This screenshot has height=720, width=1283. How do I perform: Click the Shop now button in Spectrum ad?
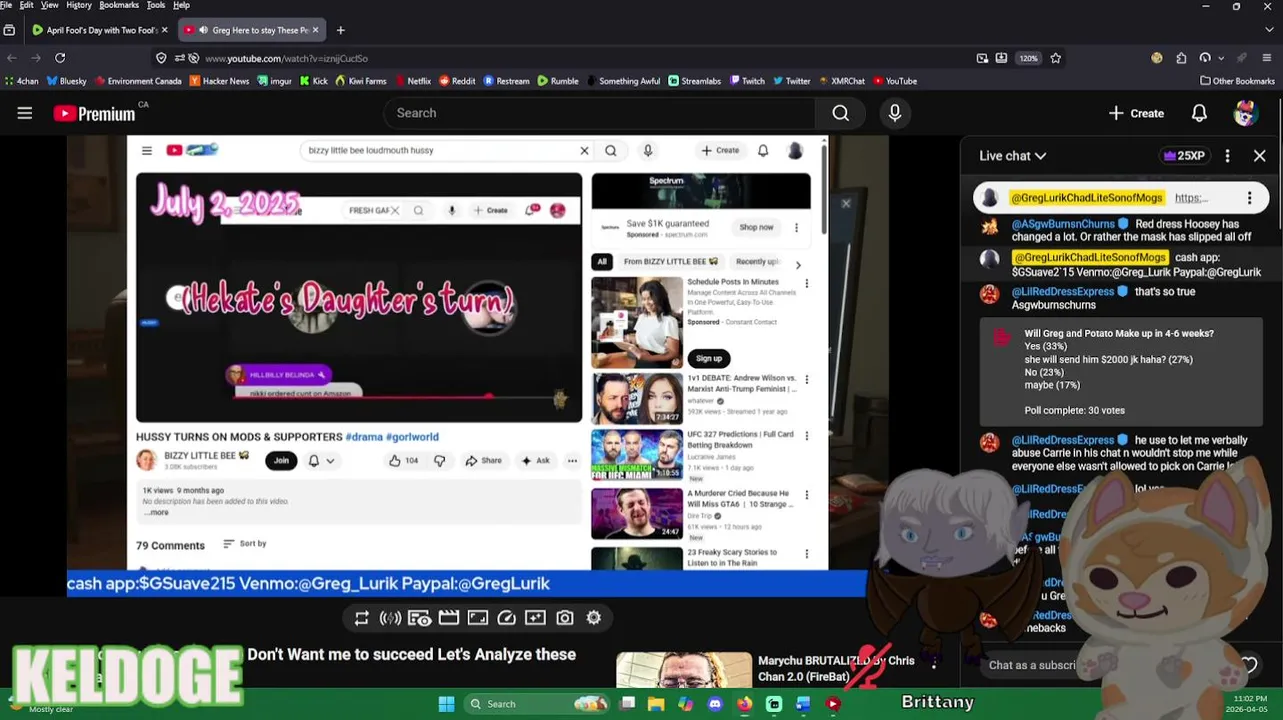point(756,228)
